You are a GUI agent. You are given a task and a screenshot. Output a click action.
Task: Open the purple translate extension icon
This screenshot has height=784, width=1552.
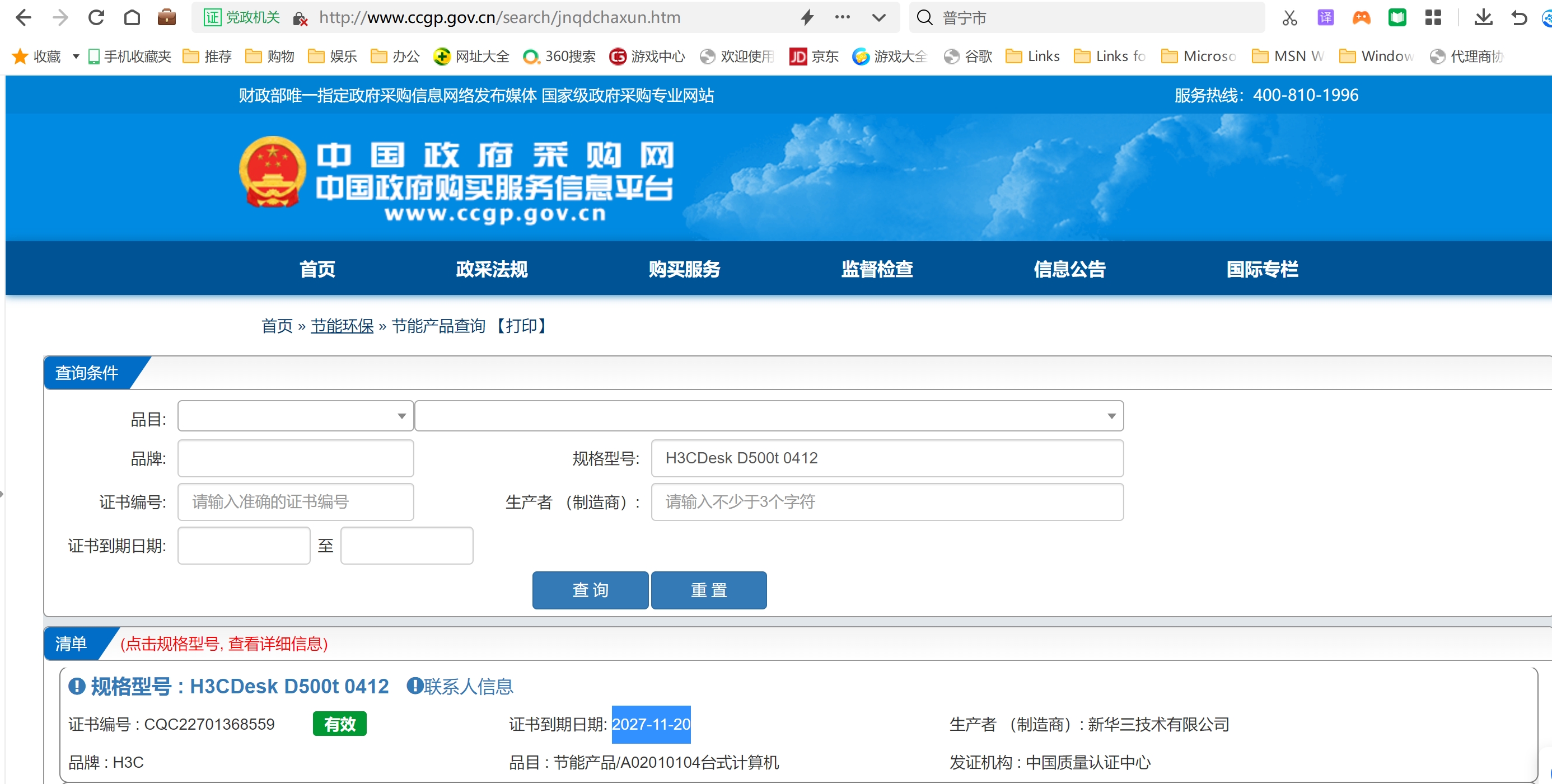point(1325,18)
